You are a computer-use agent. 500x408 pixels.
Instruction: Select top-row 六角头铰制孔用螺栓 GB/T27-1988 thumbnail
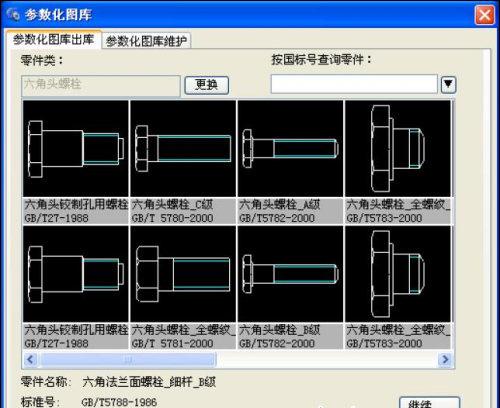pos(76,149)
